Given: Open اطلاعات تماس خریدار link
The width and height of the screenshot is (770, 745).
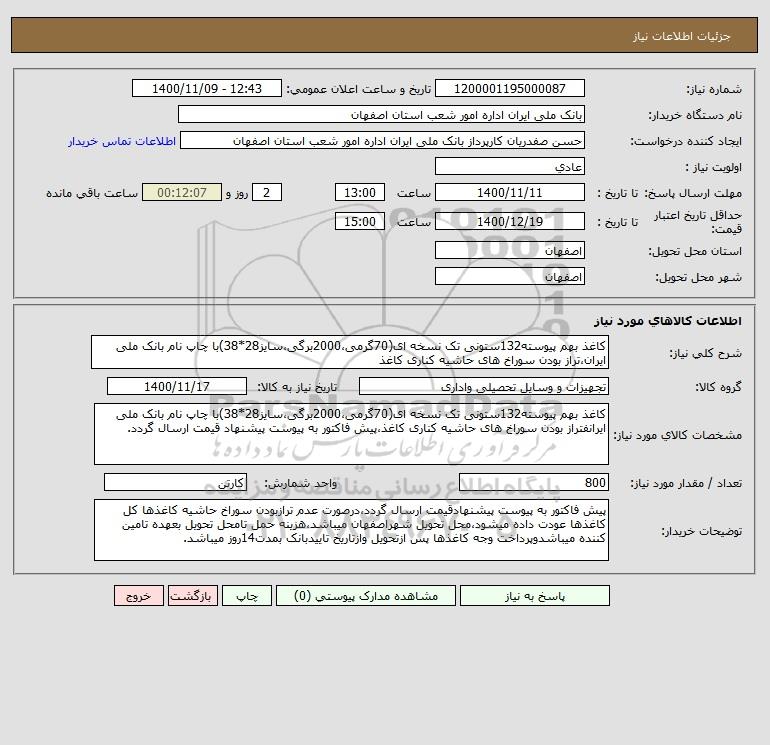Looking at the screenshot, I should (x=122, y=141).
